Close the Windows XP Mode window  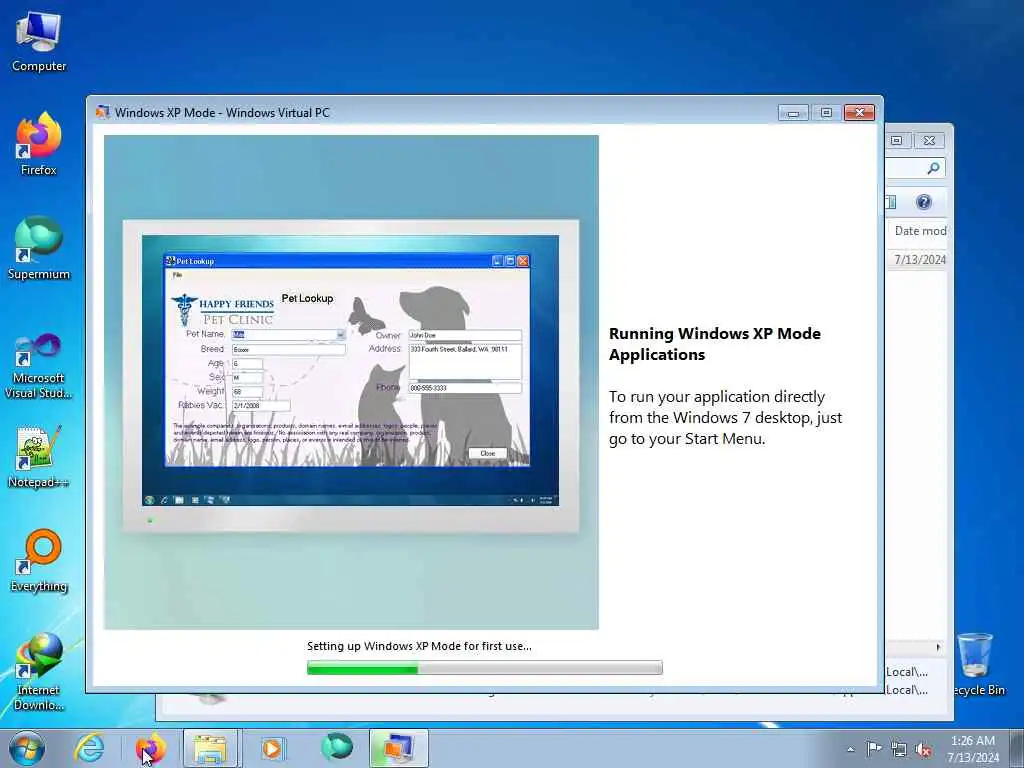[859, 113]
